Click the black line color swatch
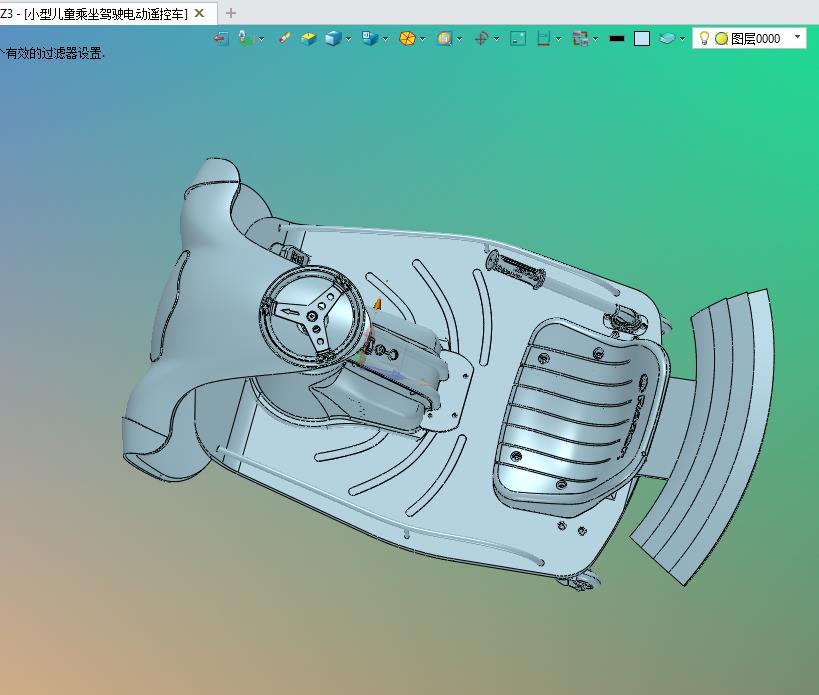This screenshot has height=695, width=819. [617, 39]
